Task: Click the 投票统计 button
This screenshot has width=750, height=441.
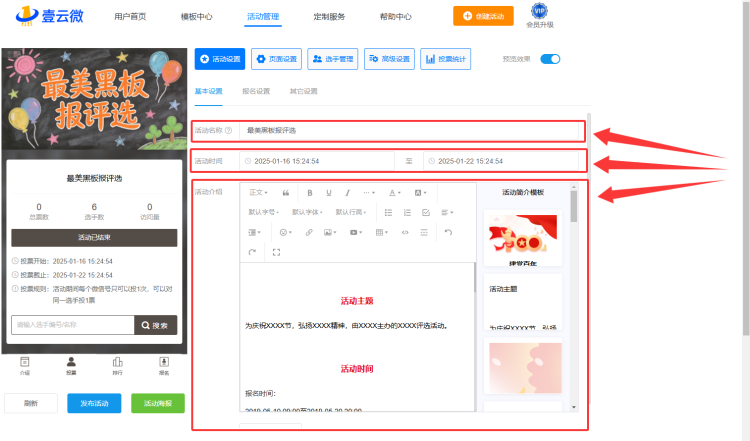Action: coord(446,59)
